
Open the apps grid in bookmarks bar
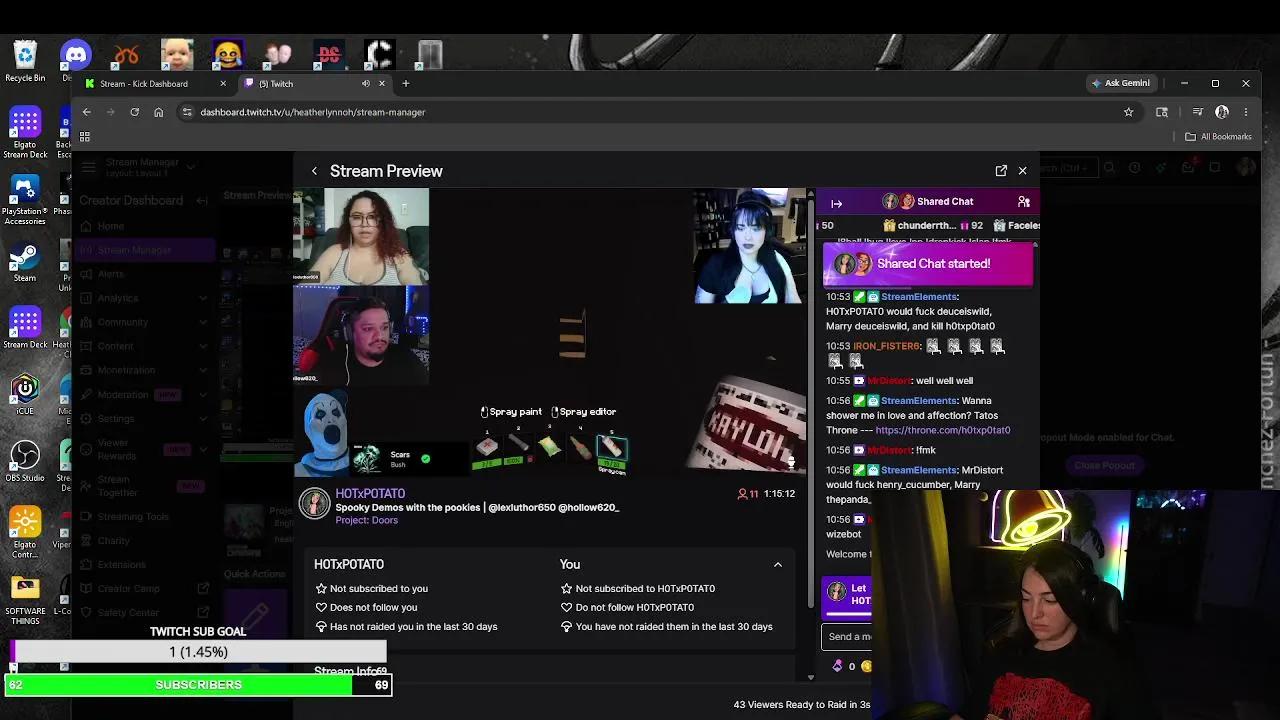(x=85, y=137)
